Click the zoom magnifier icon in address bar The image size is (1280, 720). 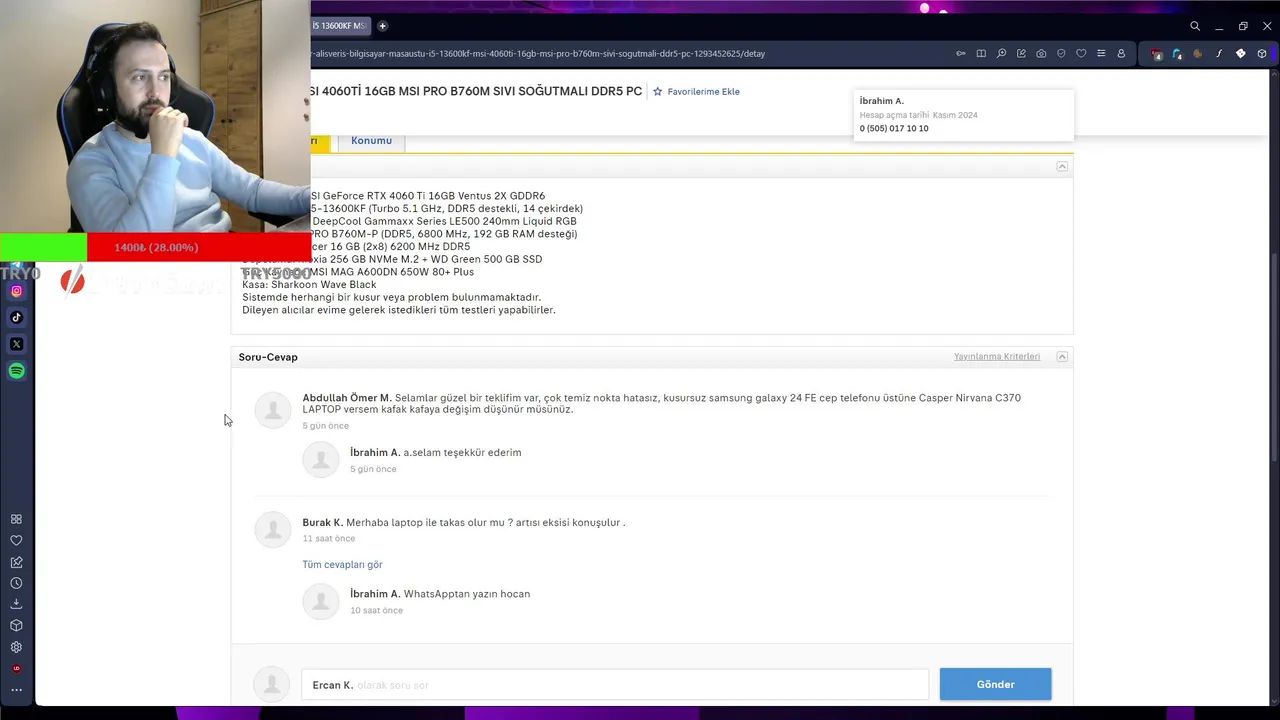[x=1001, y=53]
